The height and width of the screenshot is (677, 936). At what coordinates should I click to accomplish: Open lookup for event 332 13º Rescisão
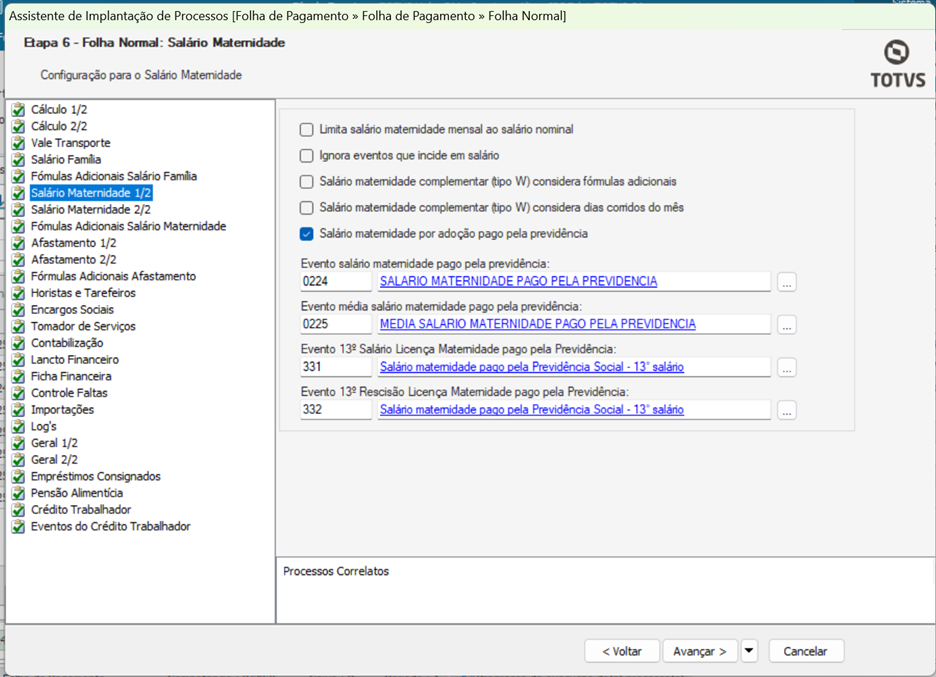[787, 410]
